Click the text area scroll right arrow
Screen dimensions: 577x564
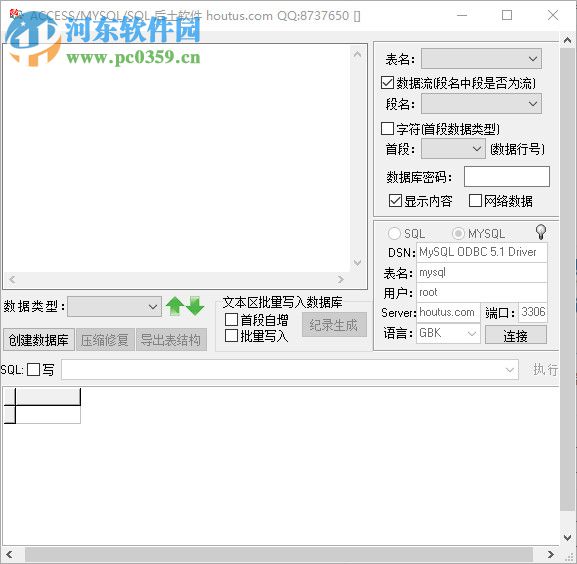[x=340, y=280]
